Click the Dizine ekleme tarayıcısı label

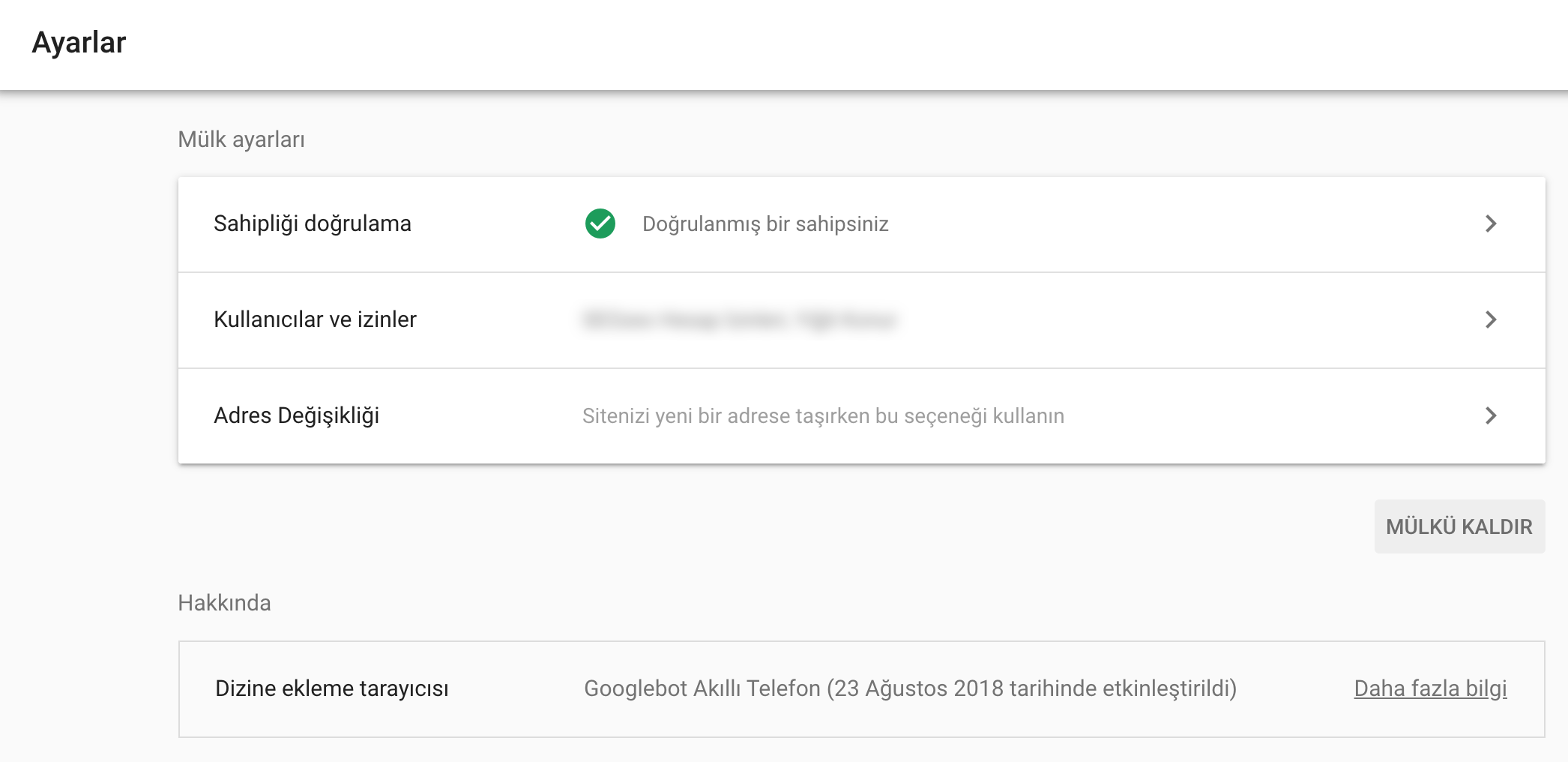(332, 688)
